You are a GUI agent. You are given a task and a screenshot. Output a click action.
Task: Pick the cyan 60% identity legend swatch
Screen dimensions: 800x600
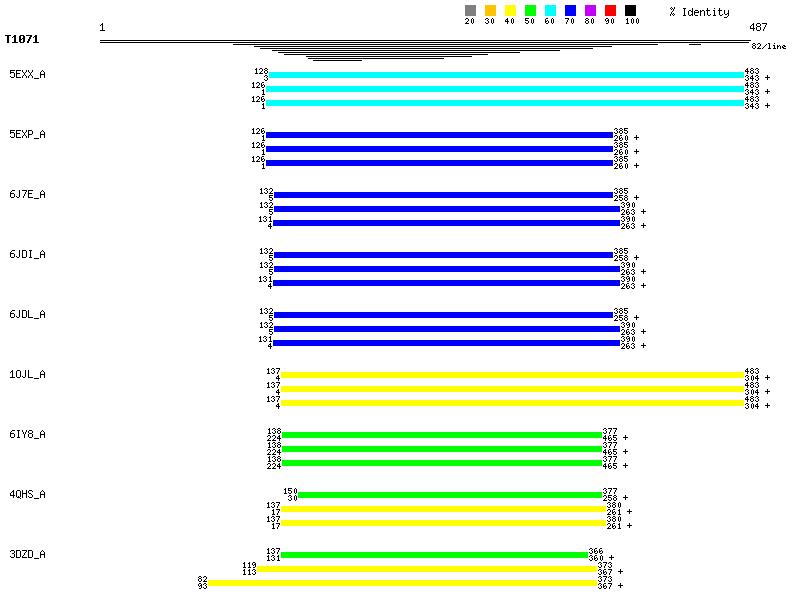(550, 11)
